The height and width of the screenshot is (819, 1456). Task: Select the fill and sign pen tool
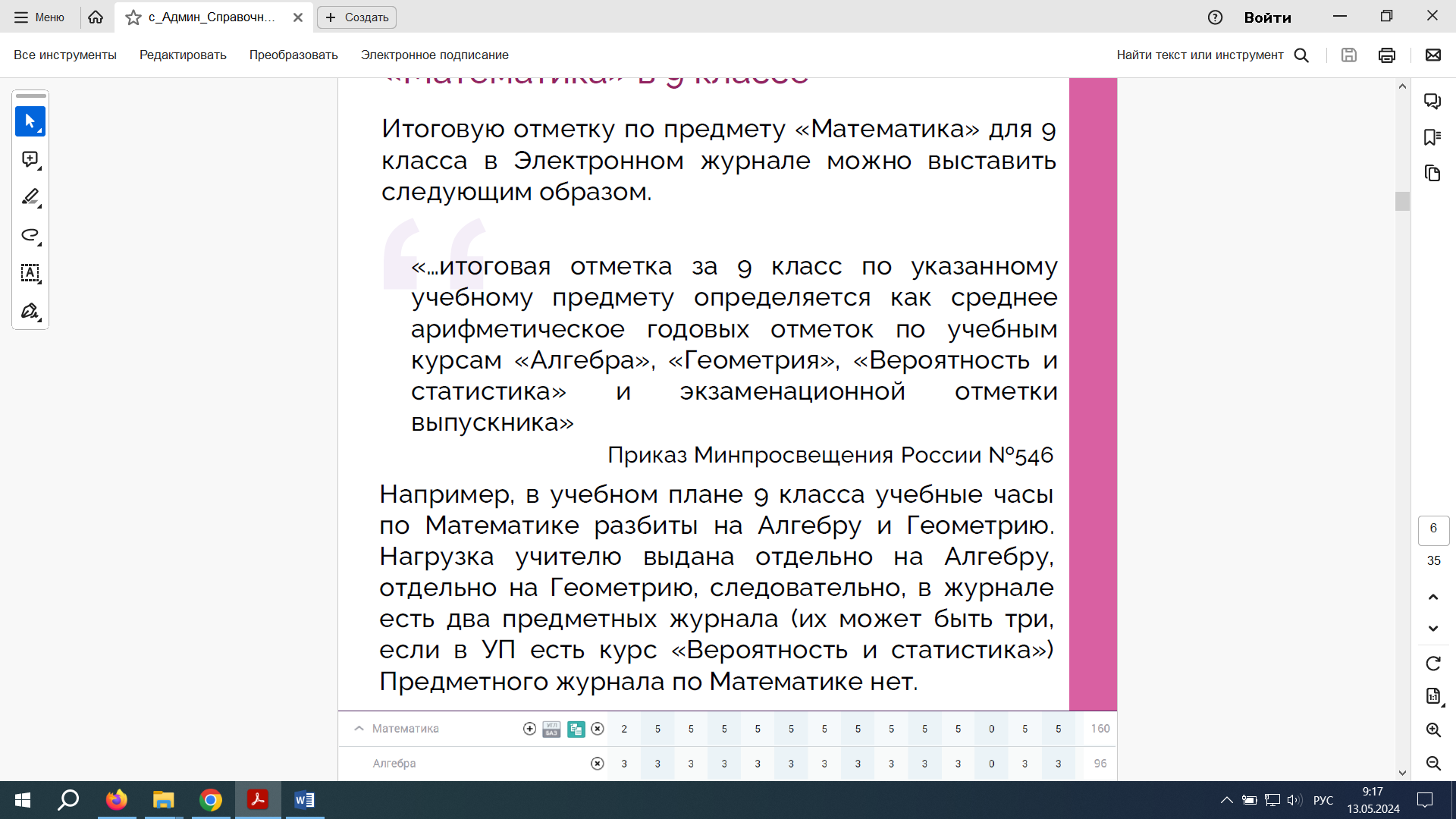pyautogui.click(x=30, y=311)
